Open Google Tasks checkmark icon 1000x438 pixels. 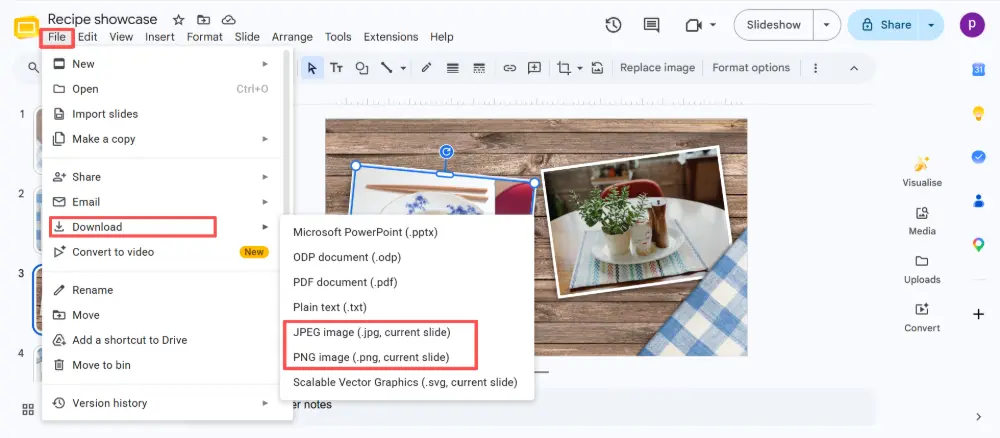[x=978, y=157]
